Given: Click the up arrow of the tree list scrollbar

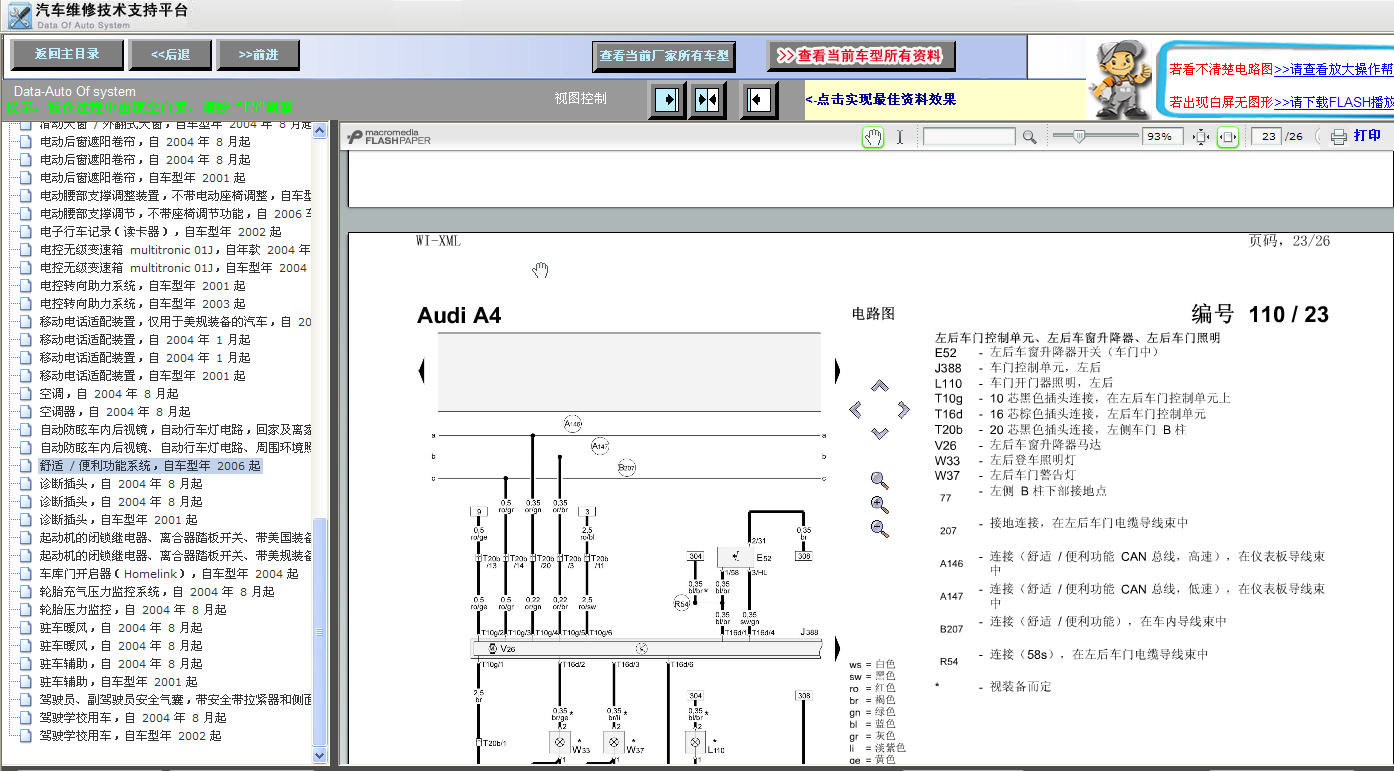Looking at the screenshot, I should (x=320, y=130).
